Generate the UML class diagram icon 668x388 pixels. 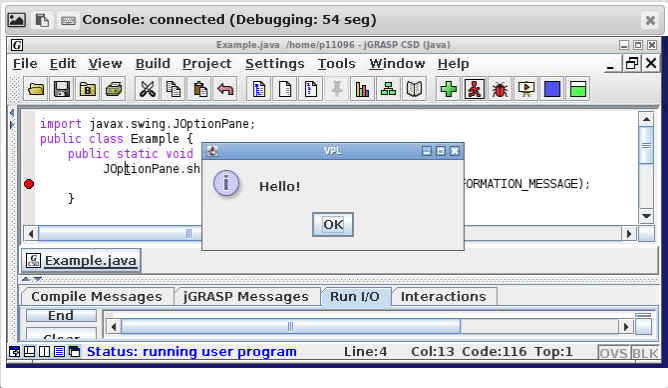click(x=388, y=89)
